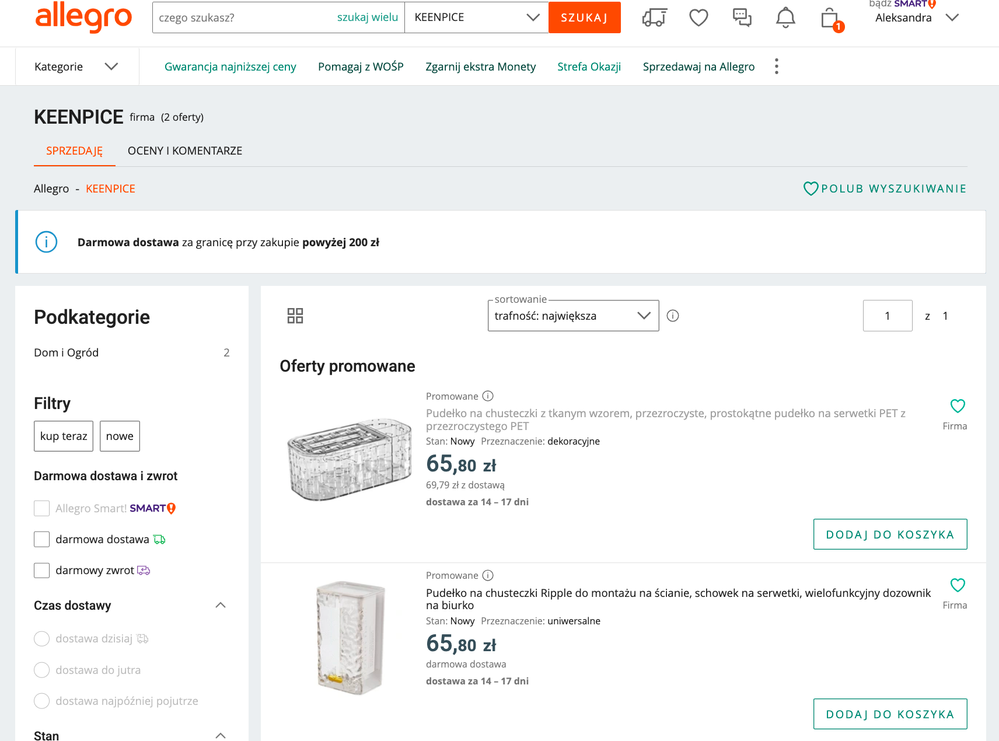Select dostawa dzisiaj radio option
This screenshot has height=741, width=999.
coord(41,638)
